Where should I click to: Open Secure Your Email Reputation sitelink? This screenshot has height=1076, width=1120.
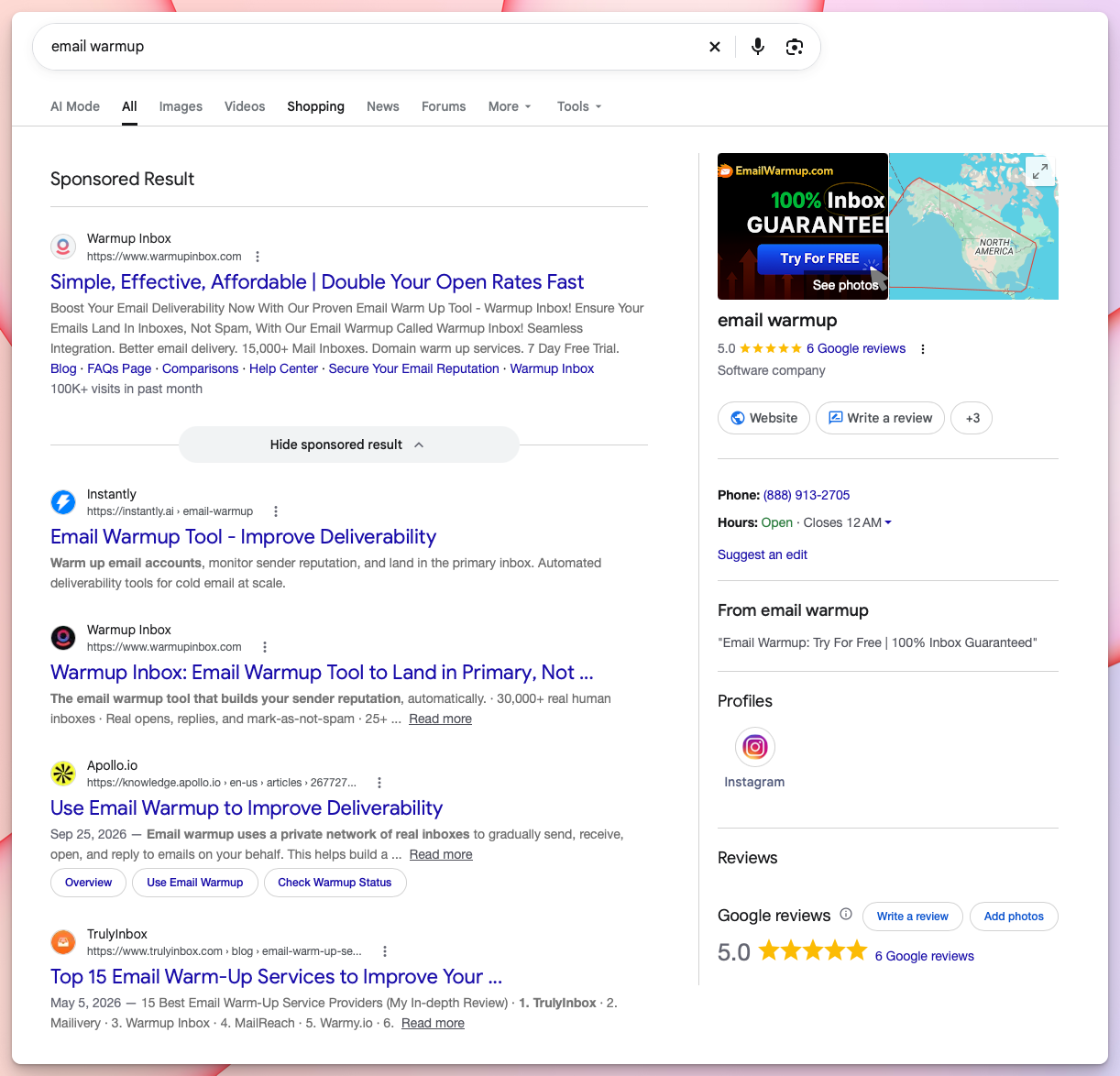414,368
